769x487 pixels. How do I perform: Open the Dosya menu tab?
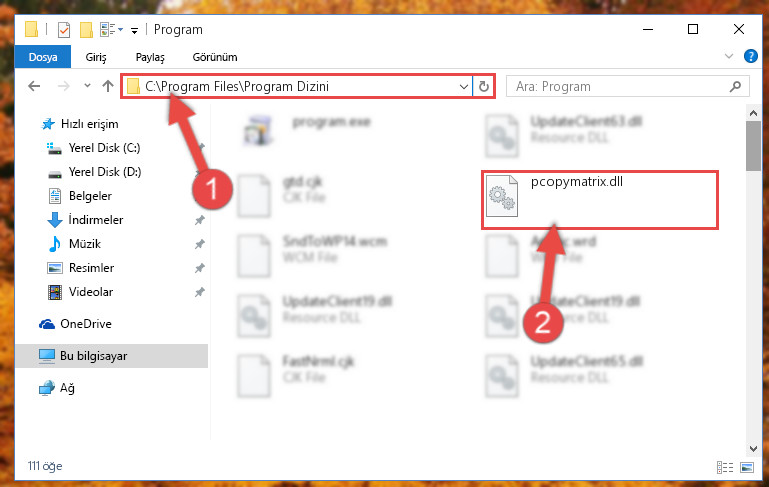(43, 57)
